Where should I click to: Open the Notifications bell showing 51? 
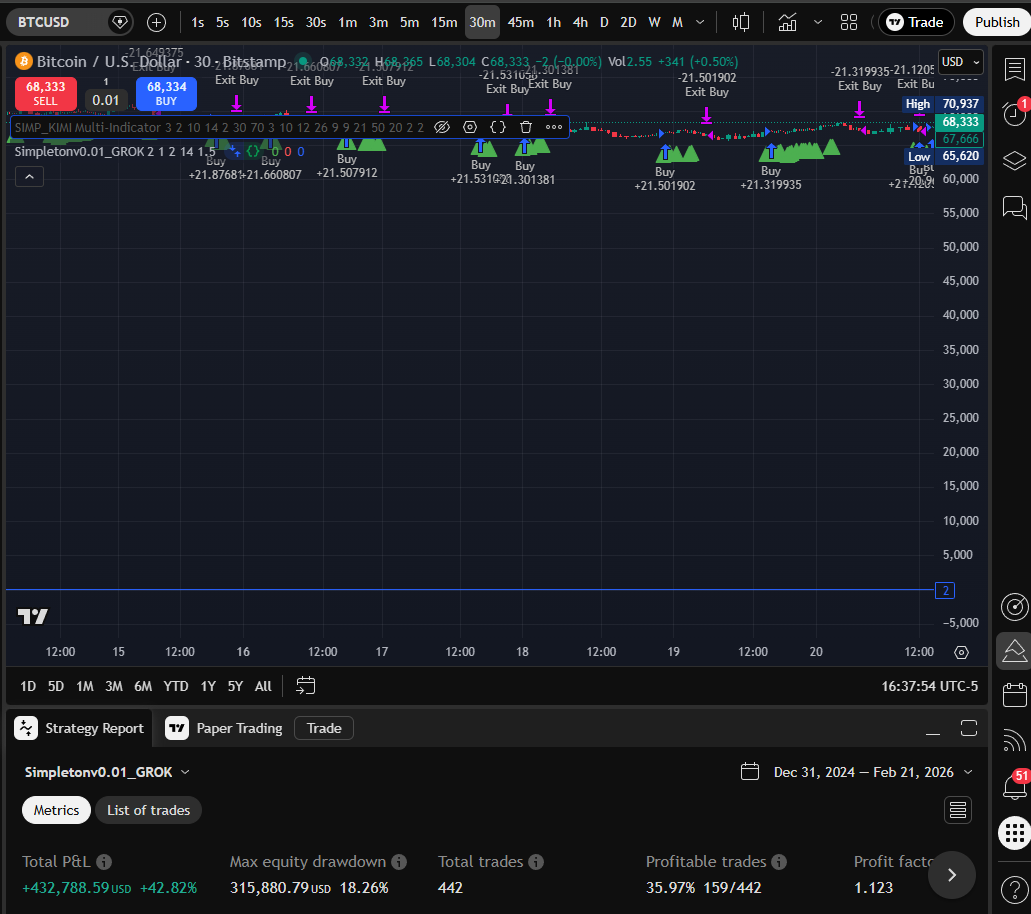1013,786
